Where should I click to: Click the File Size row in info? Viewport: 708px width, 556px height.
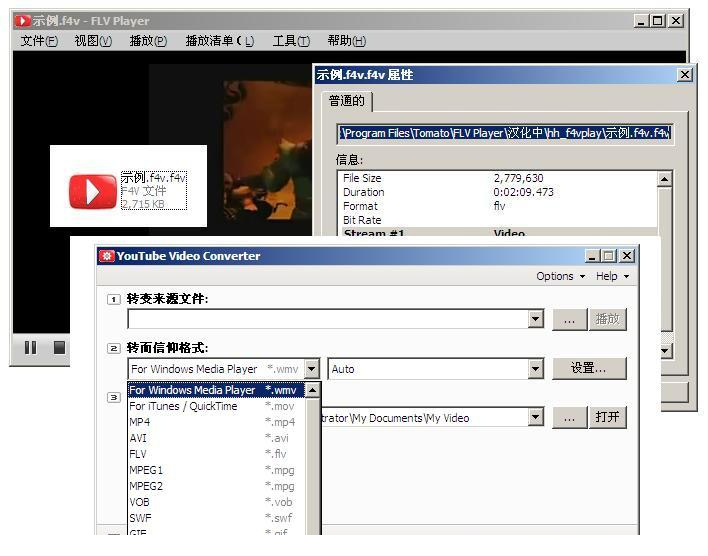(498, 178)
